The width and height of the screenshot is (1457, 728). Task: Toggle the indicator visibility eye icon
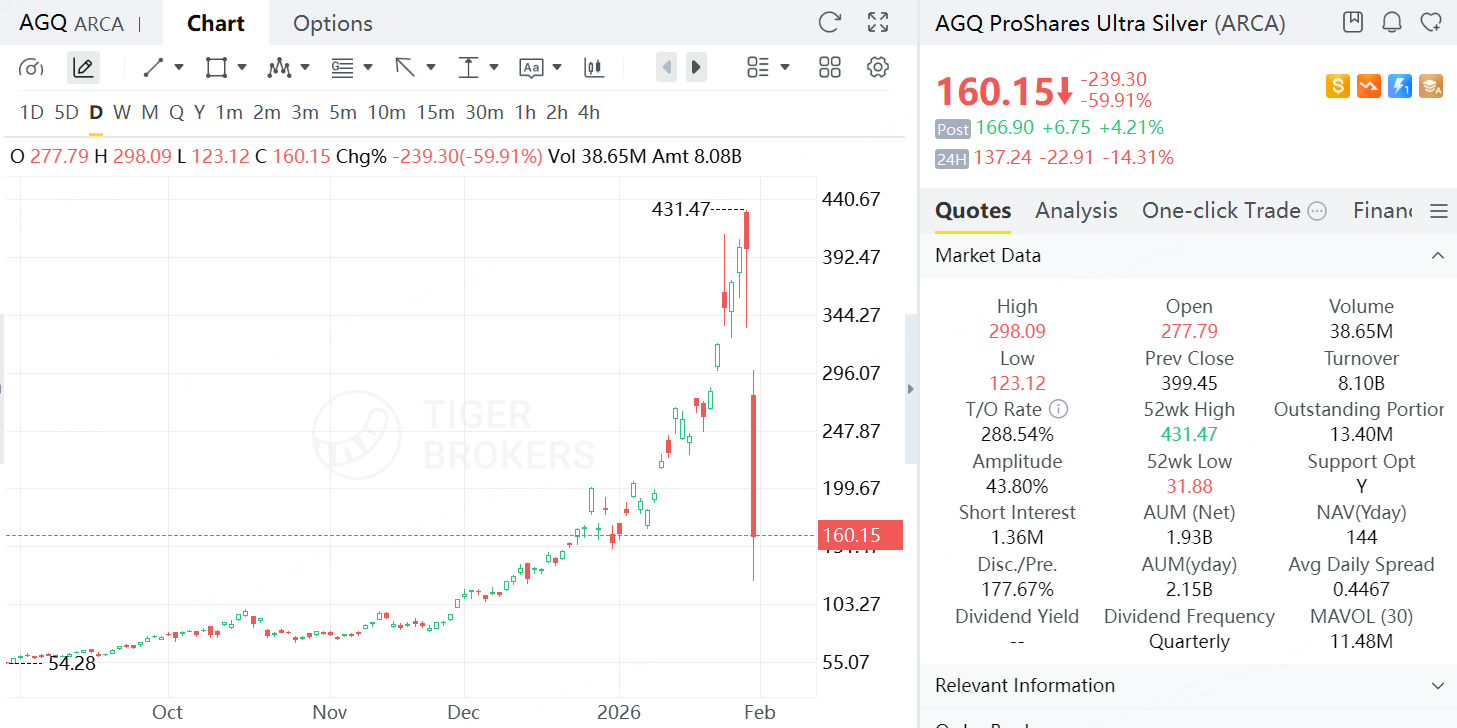click(x=31, y=68)
